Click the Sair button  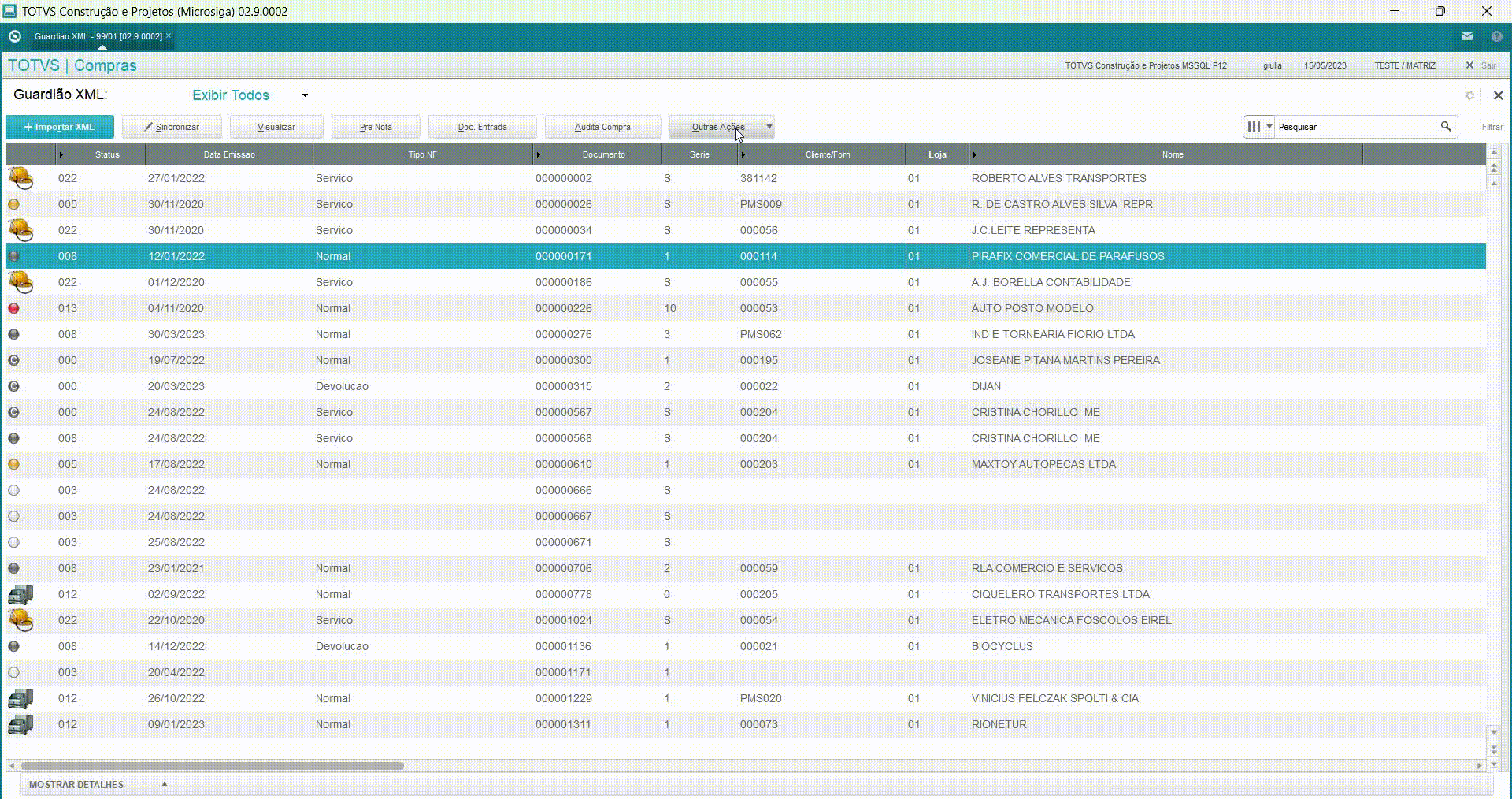point(1481,65)
